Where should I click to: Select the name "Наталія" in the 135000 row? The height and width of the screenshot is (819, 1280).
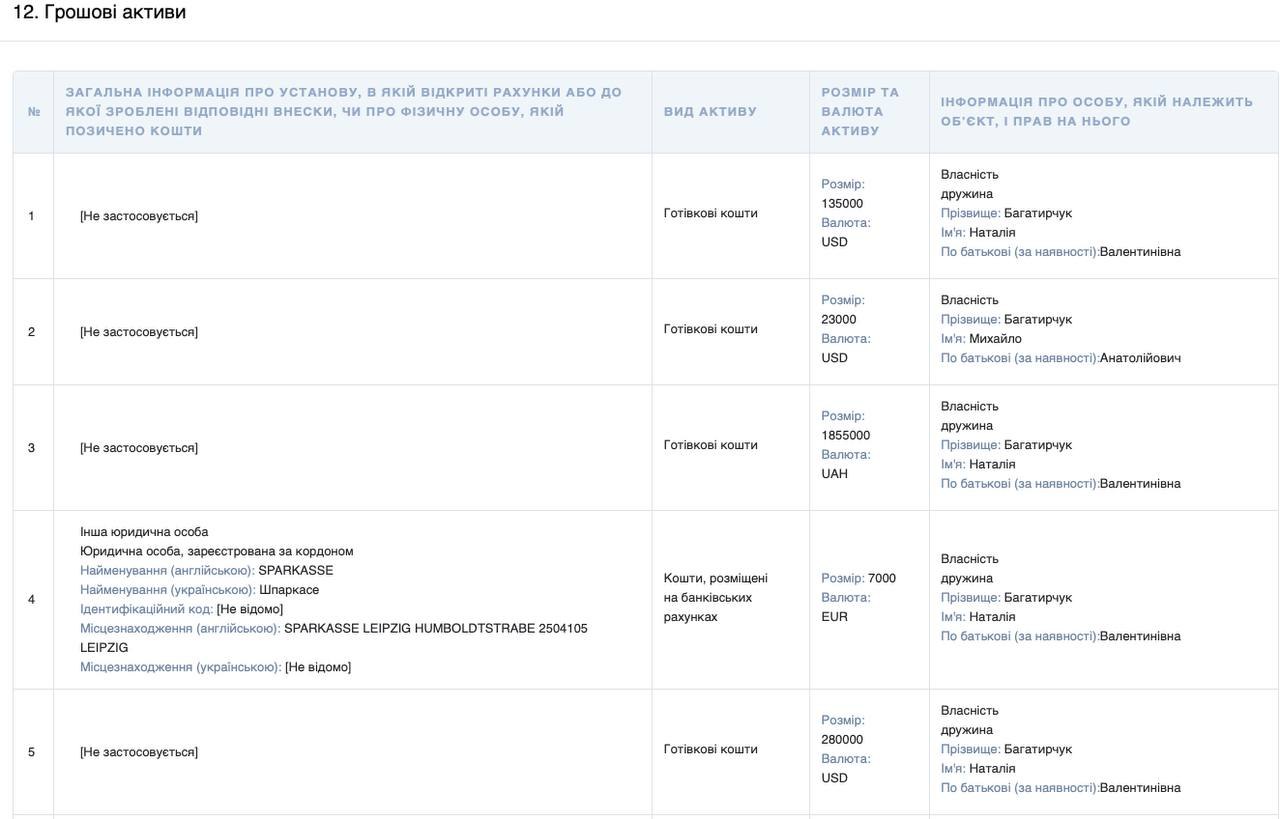992,233
